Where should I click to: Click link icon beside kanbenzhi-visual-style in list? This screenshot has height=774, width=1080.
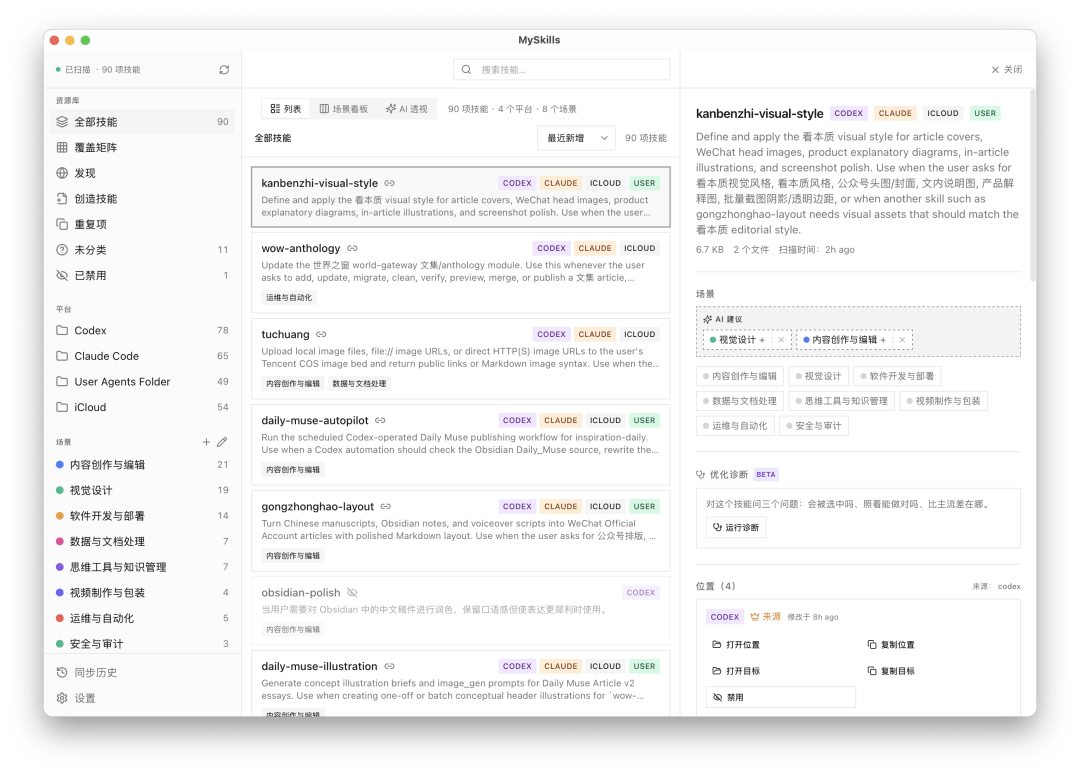pos(390,183)
